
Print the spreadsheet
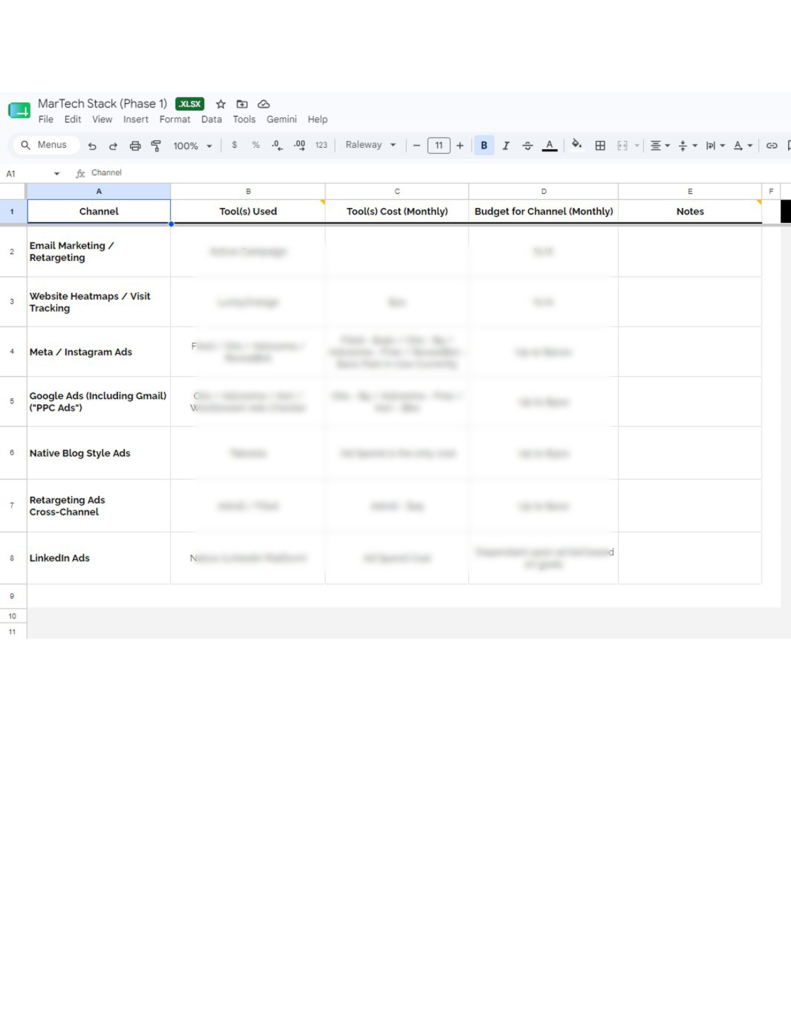click(x=135, y=146)
